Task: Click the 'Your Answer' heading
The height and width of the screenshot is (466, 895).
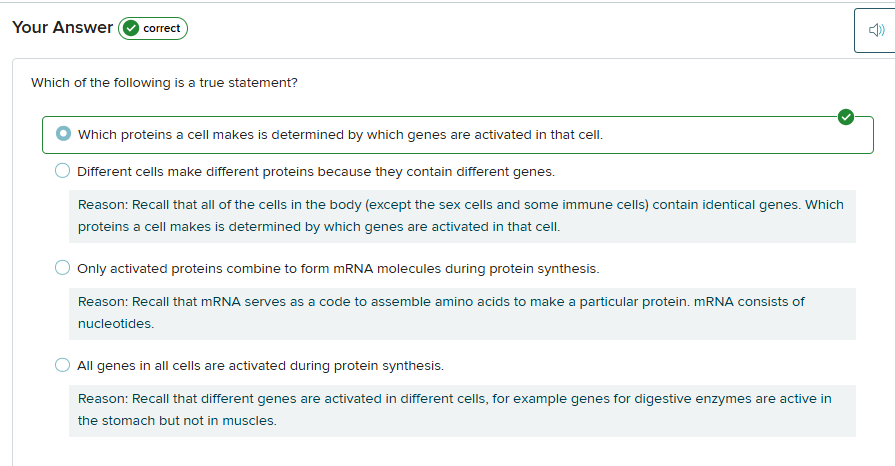Action: [62, 28]
